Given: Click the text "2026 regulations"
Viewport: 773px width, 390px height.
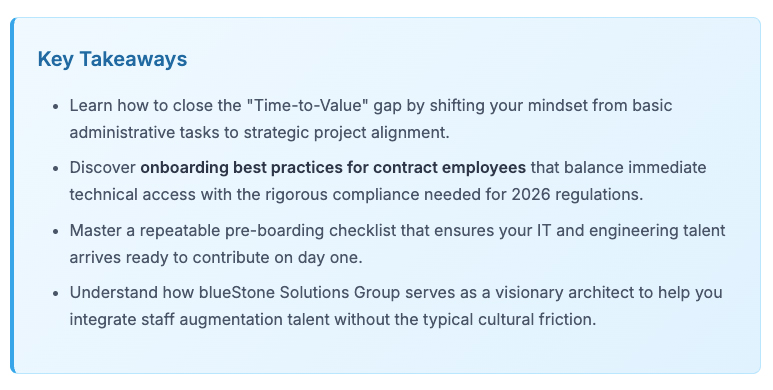Looking at the screenshot, I should [x=575, y=194].
